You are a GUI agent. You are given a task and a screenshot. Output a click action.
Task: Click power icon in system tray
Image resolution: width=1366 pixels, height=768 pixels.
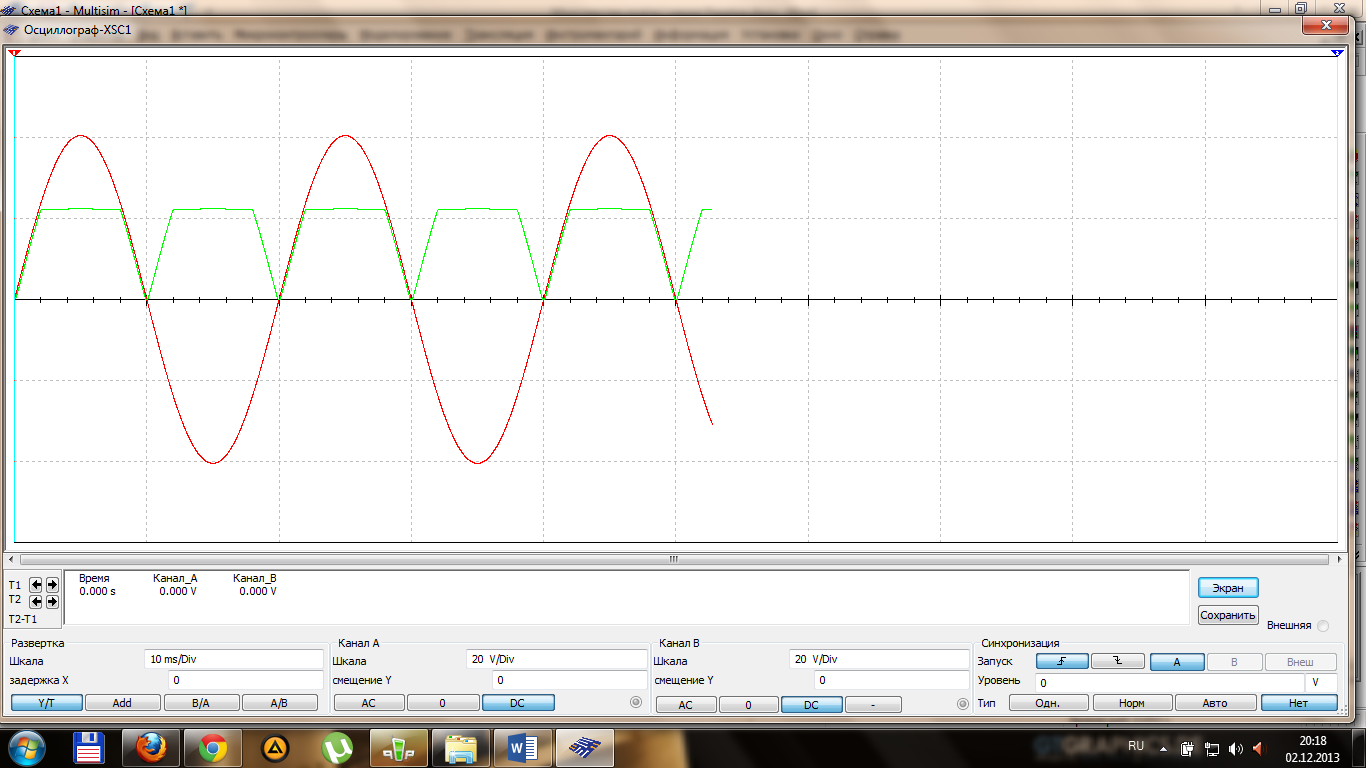1188,748
